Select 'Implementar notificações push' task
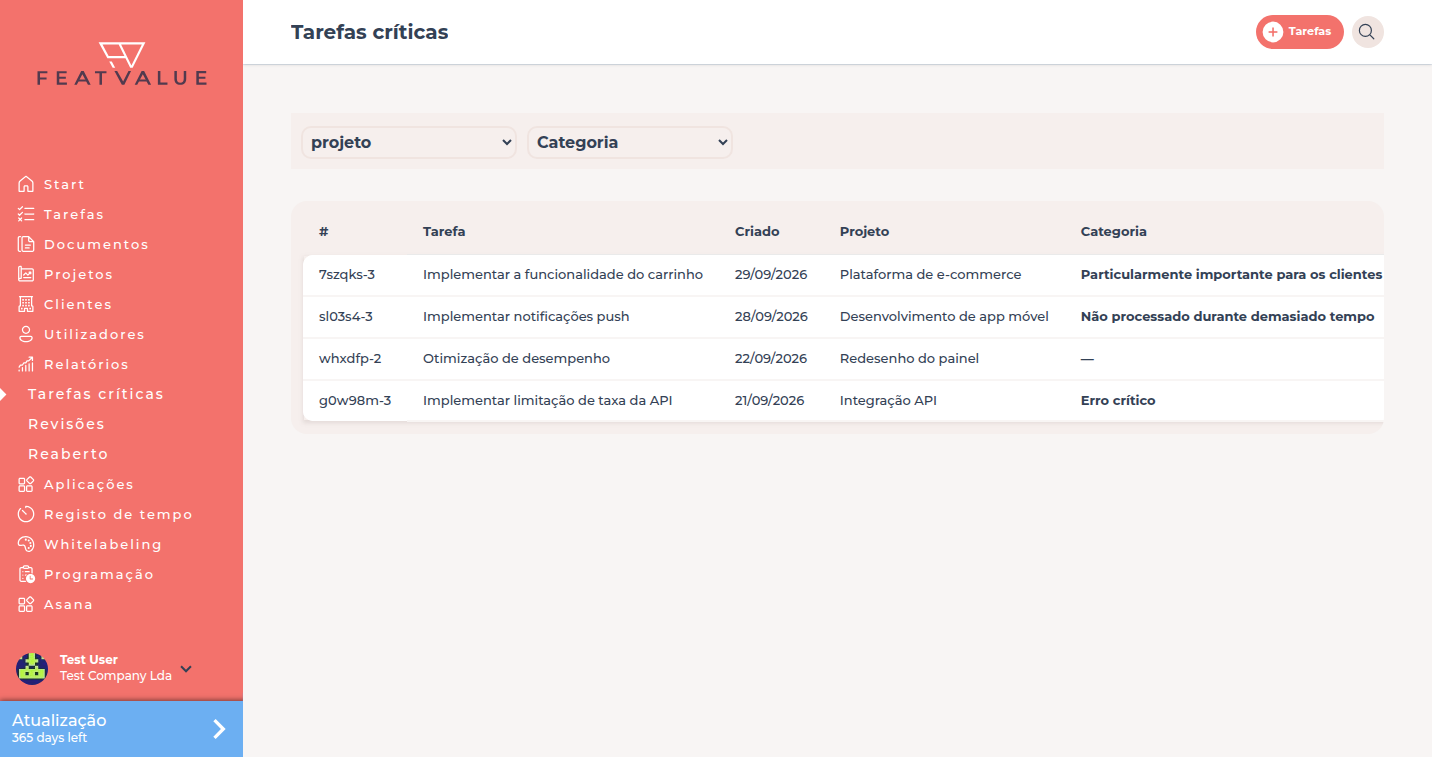This screenshot has width=1432, height=757. pos(526,316)
